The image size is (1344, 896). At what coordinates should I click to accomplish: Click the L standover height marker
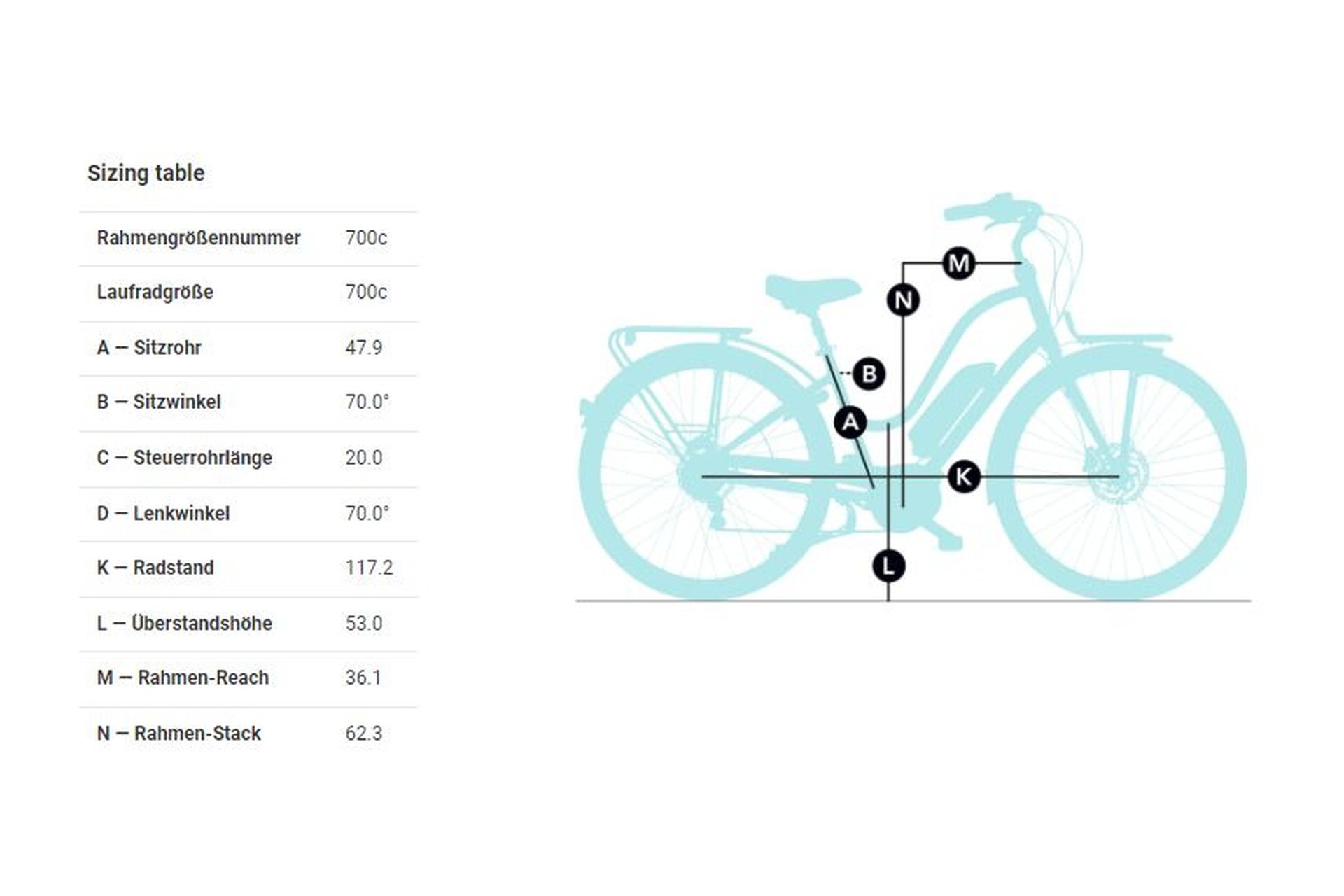888,566
